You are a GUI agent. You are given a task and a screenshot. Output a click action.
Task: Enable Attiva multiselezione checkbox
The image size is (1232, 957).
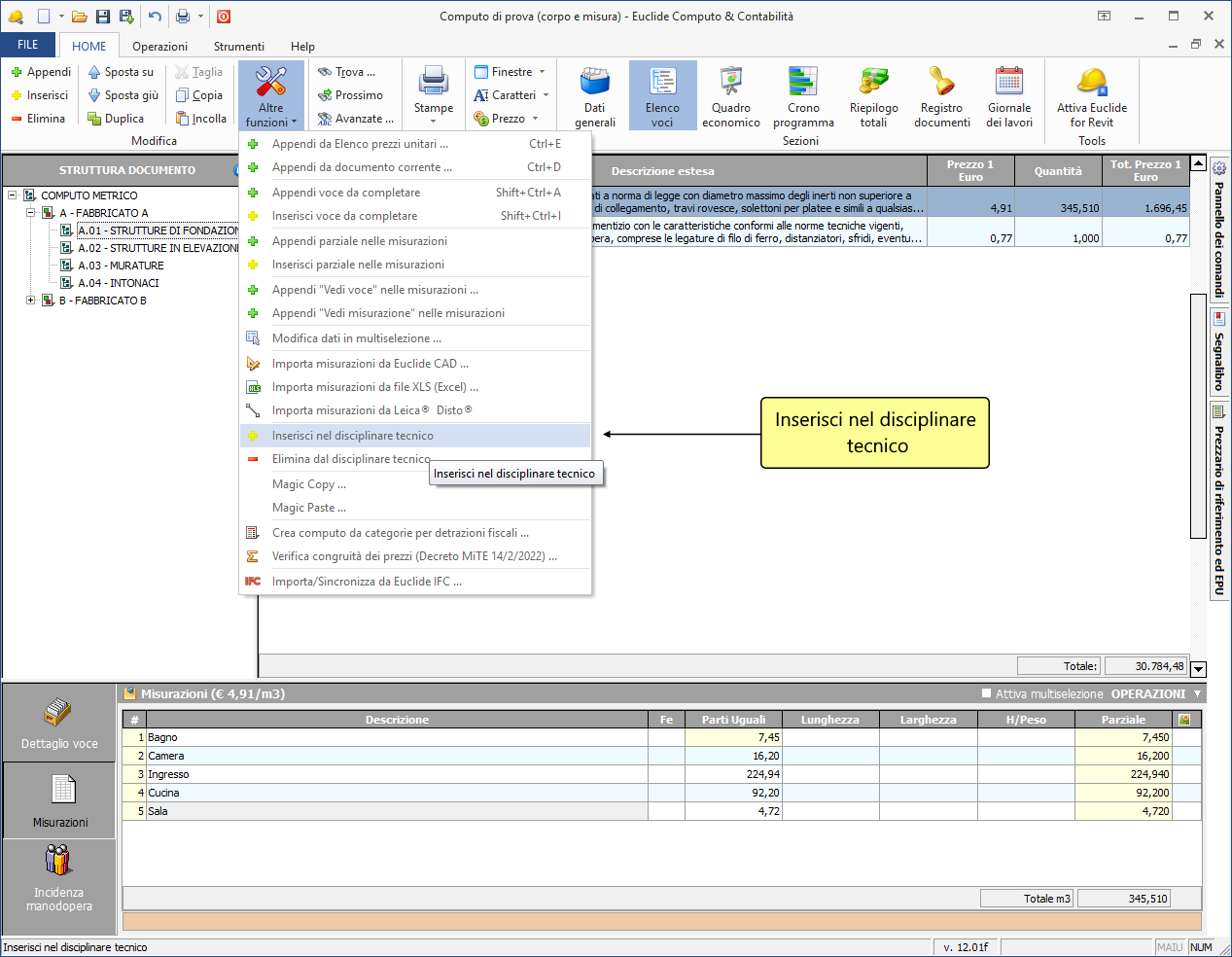pos(987,693)
